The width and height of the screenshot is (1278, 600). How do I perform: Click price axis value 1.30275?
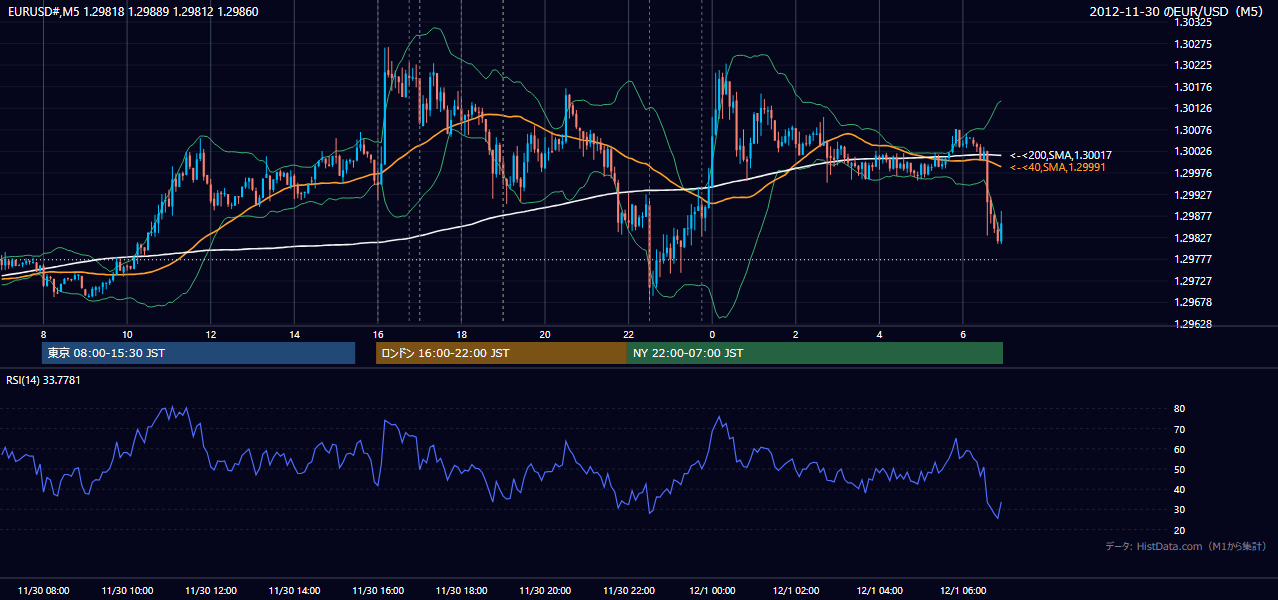(1194, 44)
